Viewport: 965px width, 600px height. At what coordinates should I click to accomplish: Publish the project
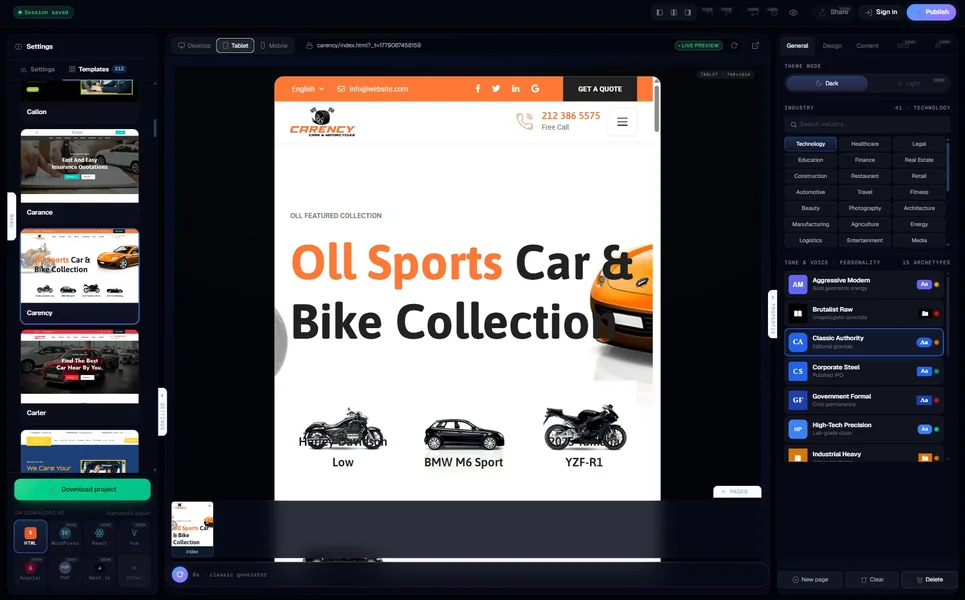point(931,12)
